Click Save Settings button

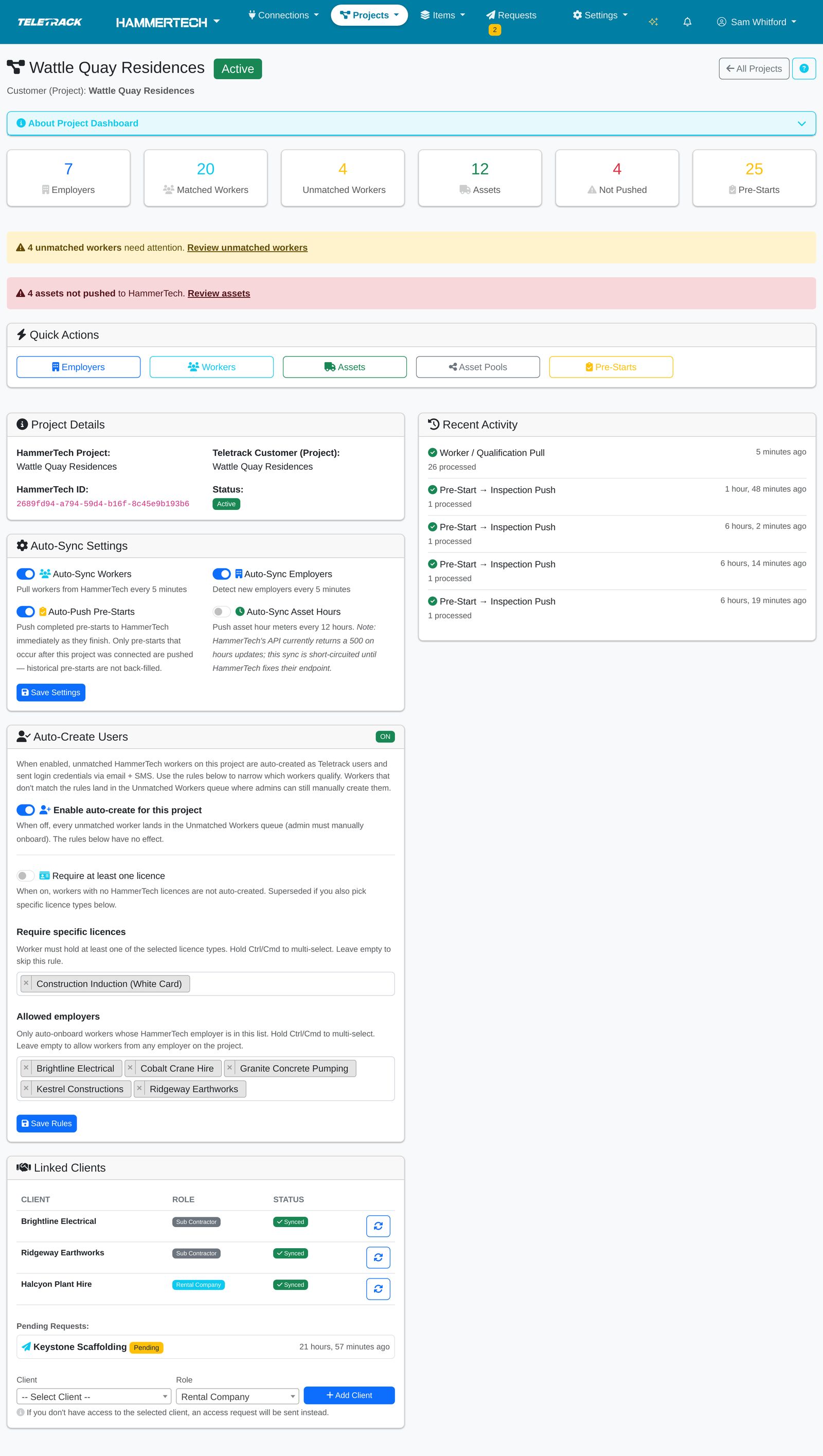pyautogui.click(x=51, y=693)
